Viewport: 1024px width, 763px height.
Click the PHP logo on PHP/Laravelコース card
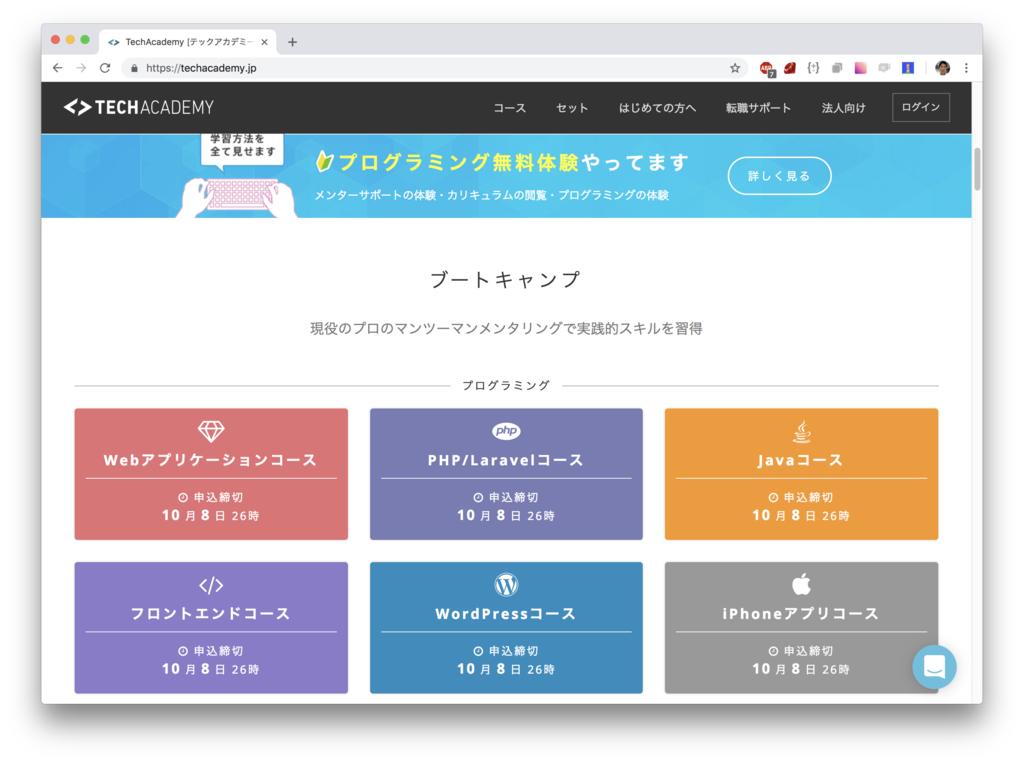506,432
